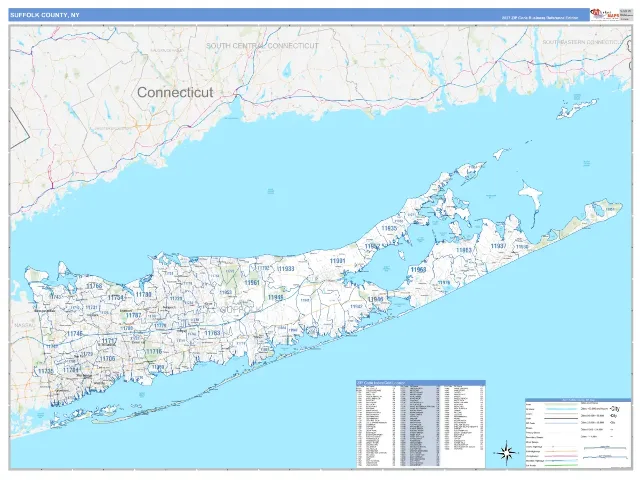Click ZIP code 11768 label
Image resolution: width=640 pixels, height=480 pixels.
(94, 286)
